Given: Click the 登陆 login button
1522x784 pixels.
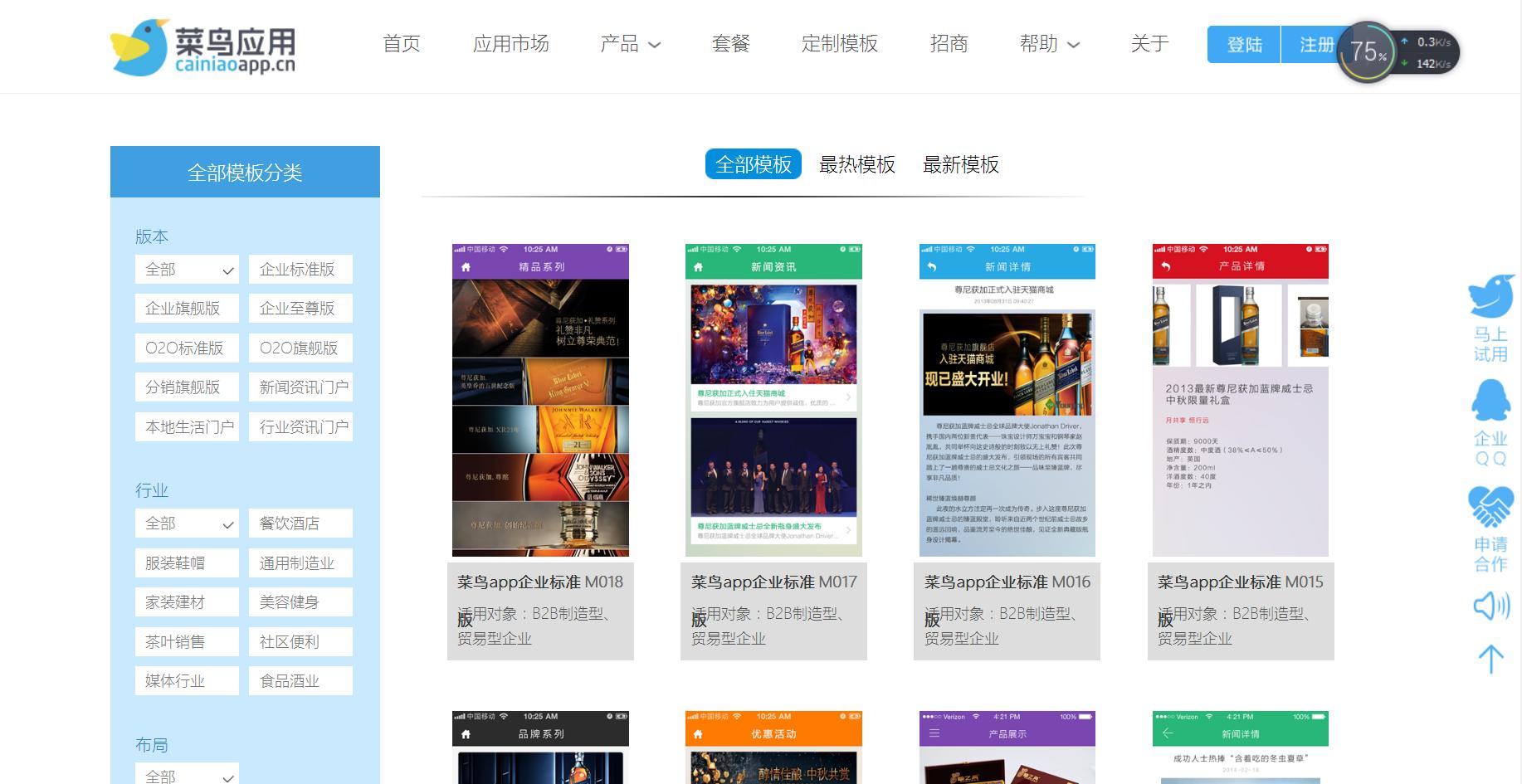Looking at the screenshot, I should 1242,45.
